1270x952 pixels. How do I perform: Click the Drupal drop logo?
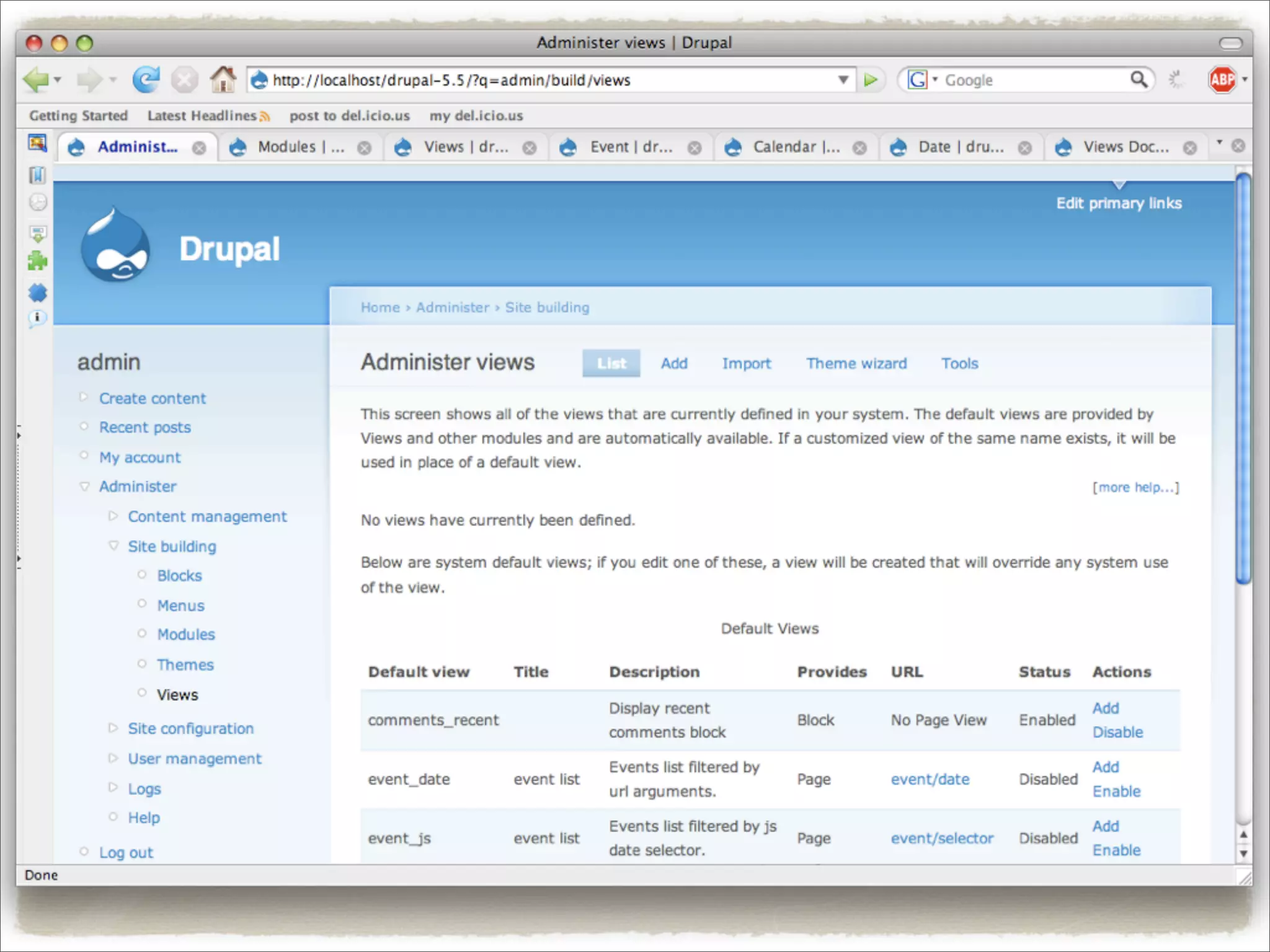click(115, 244)
